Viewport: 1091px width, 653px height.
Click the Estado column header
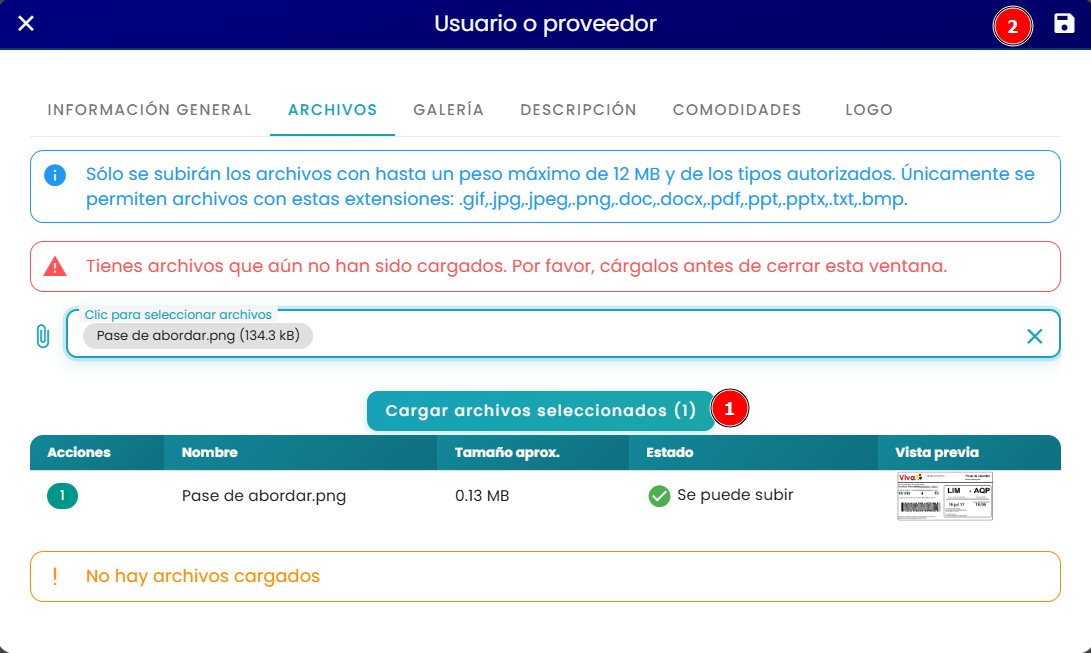tap(754, 453)
